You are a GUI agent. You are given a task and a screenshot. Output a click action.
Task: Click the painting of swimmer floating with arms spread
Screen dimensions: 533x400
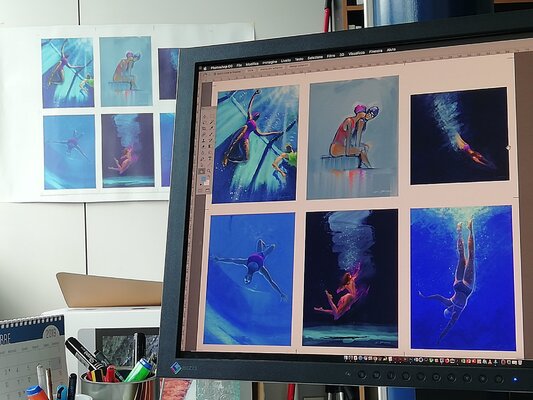point(250,279)
